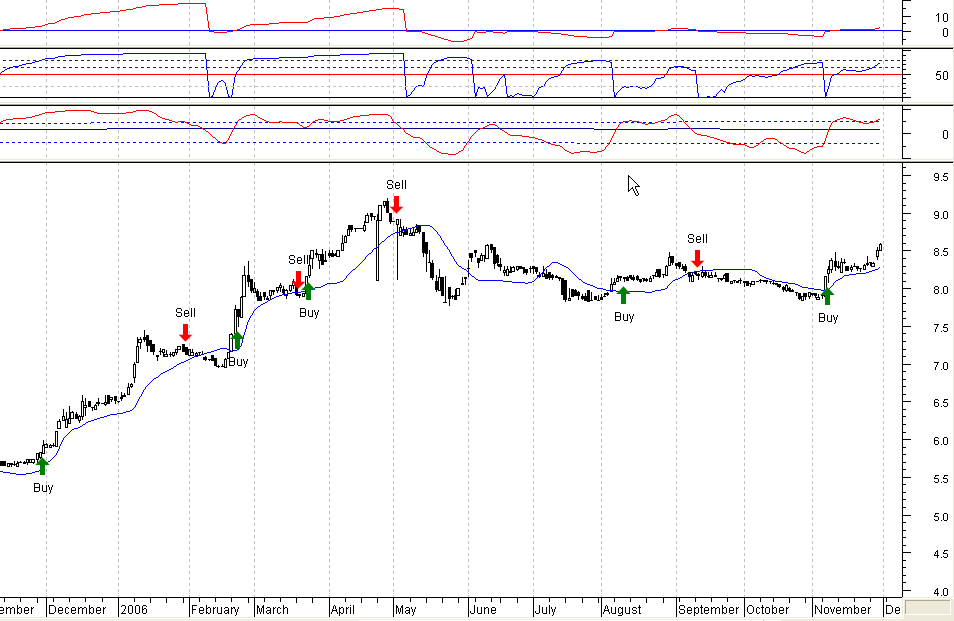
Task: Select the August label on the time axis
Action: (622, 609)
